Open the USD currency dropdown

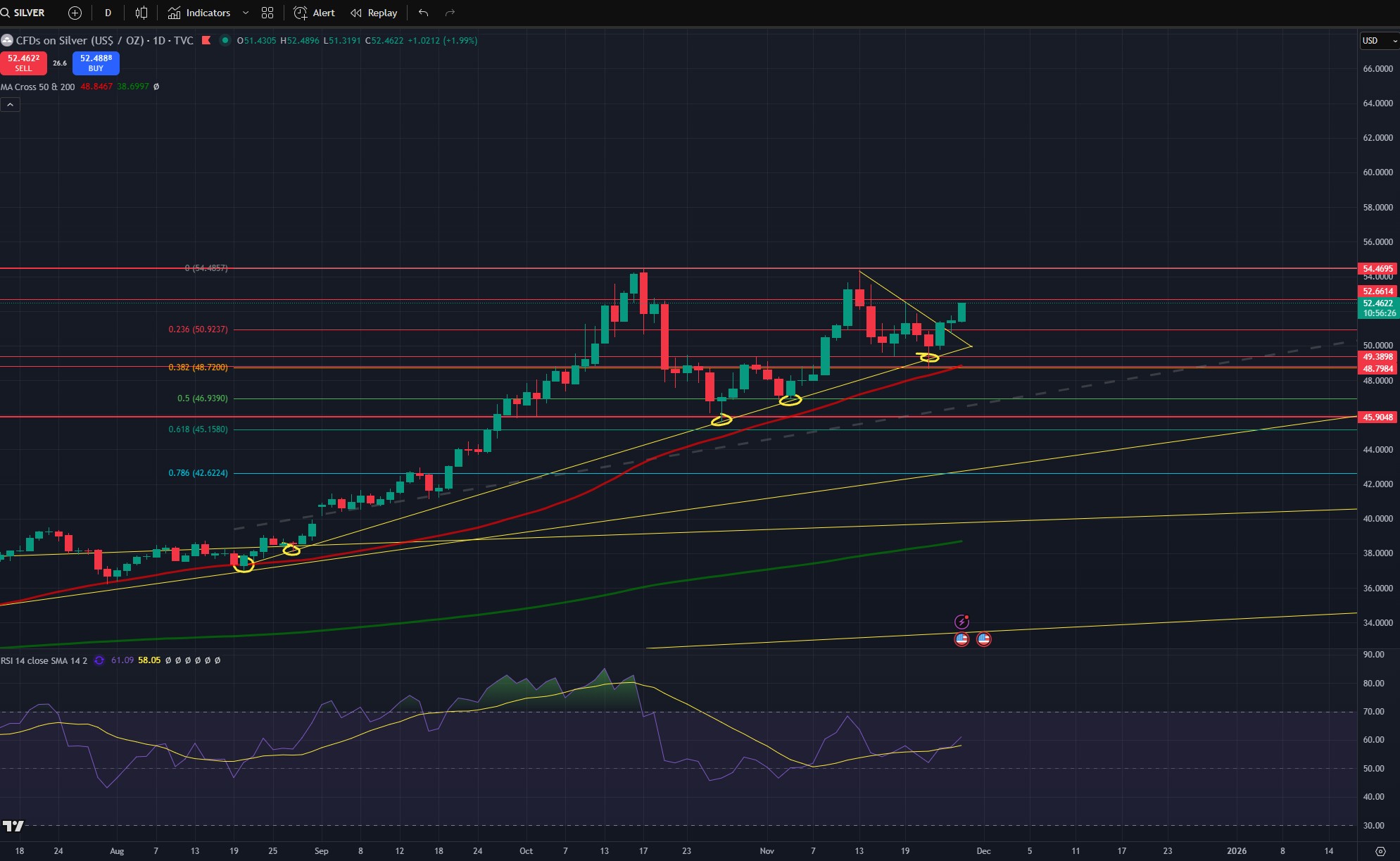click(1378, 41)
